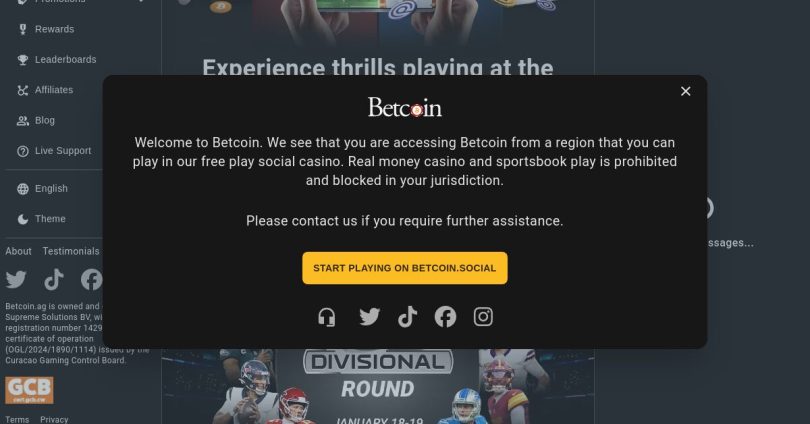Image resolution: width=810 pixels, height=424 pixels.
Task: Start playing on Betcoin.social button
Action: (x=405, y=268)
